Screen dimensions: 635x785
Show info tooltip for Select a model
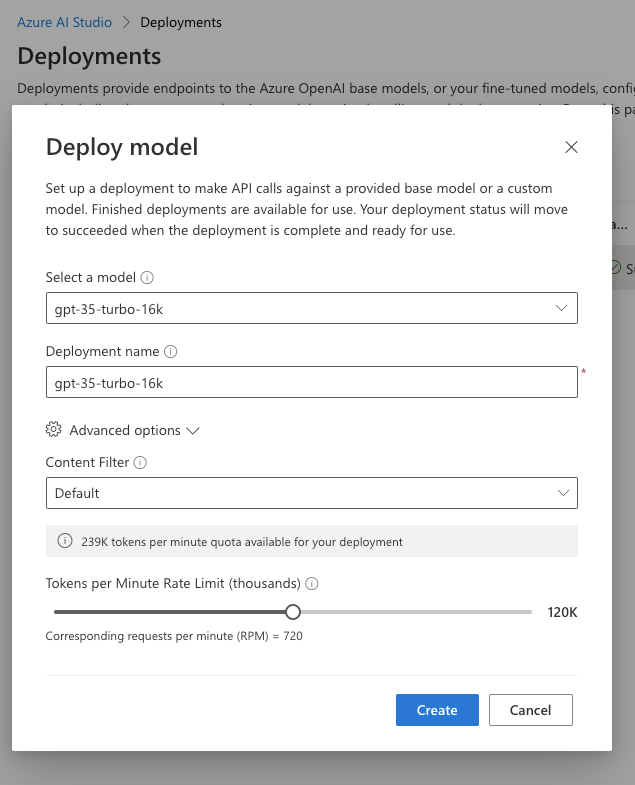pyautogui.click(x=147, y=277)
